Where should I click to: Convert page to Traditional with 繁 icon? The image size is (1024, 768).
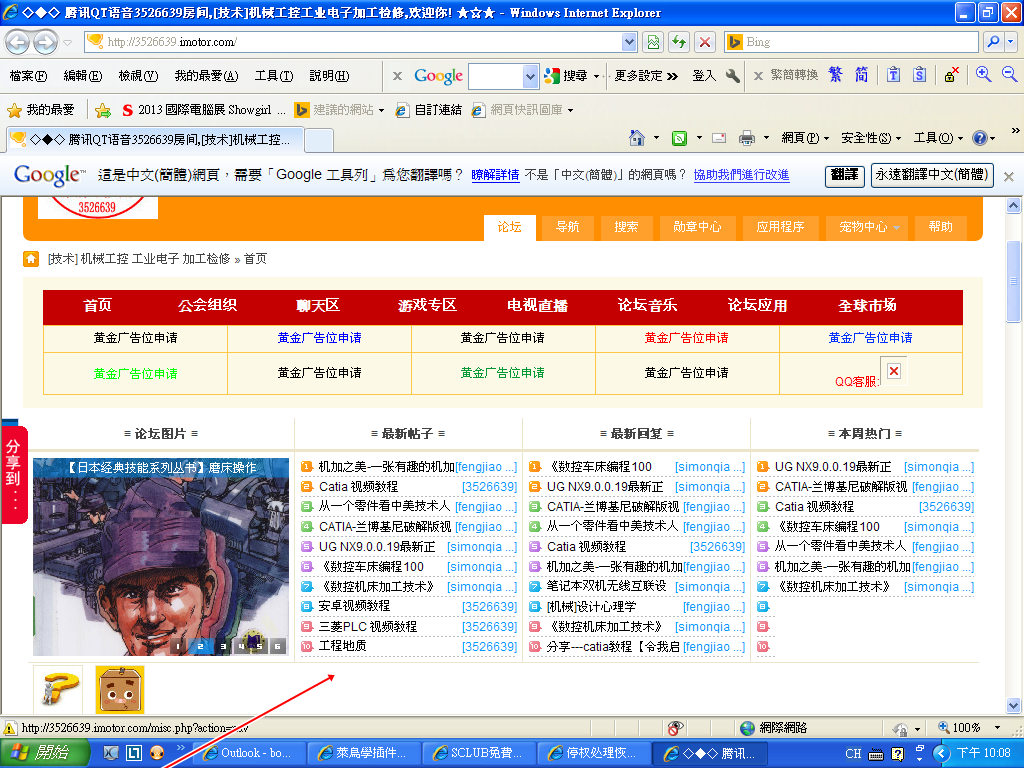pos(835,75)
